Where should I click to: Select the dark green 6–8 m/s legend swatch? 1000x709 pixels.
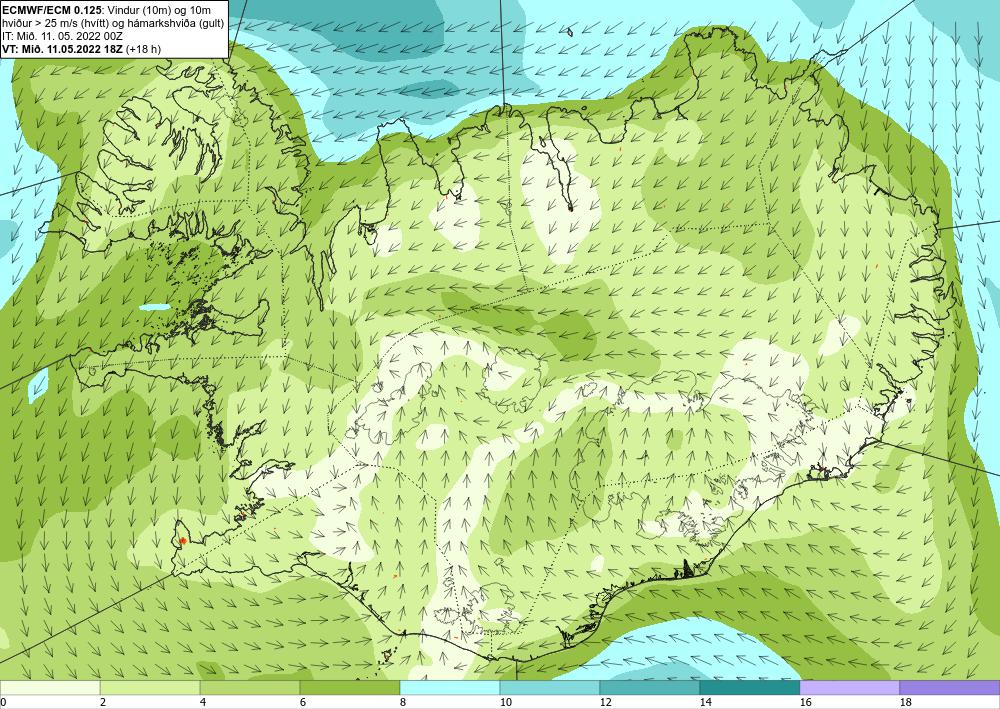pyautogui.click(x=350, y=687)
